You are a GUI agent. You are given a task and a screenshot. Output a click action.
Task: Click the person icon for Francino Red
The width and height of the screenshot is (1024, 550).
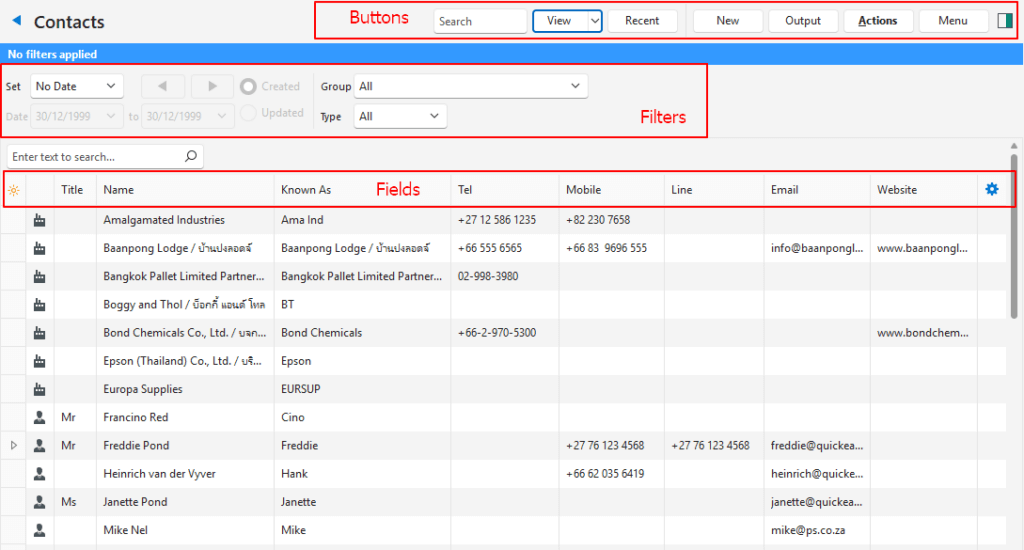coord(40,417)
